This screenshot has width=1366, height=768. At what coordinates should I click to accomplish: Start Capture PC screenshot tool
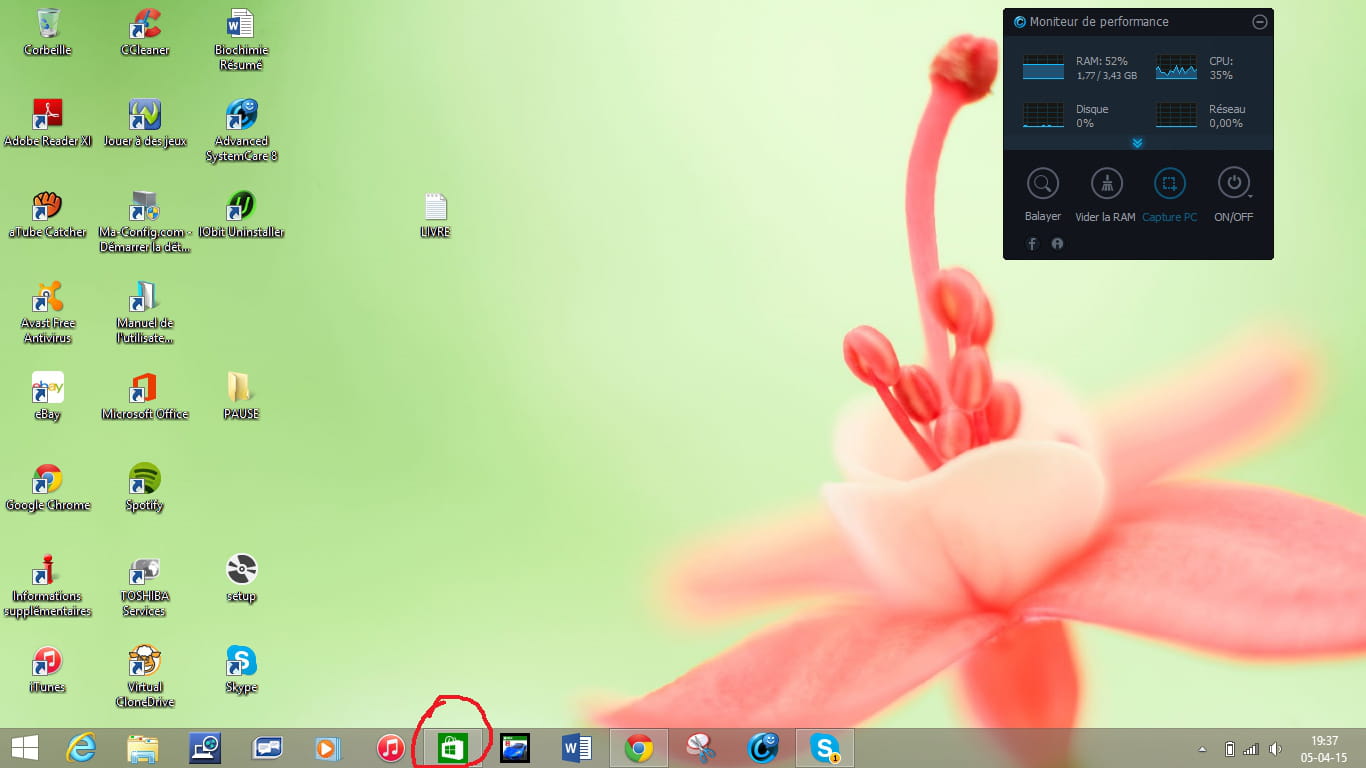(x=1170, y=183)
